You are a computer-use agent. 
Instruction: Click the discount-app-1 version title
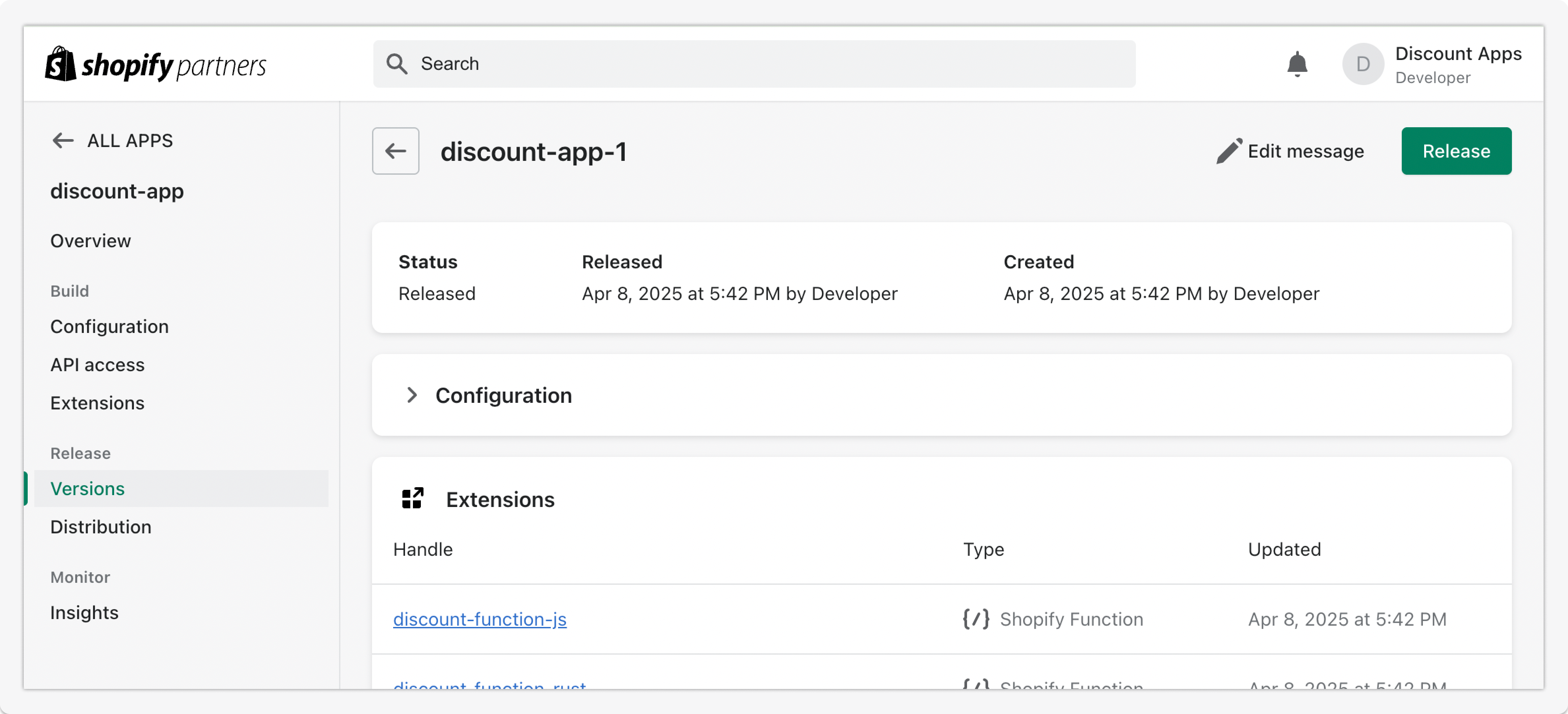pyautogui.click(x=534, y=151)
